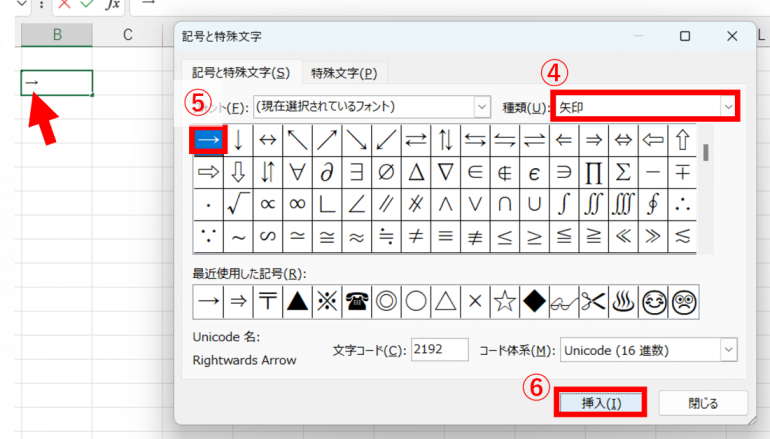
Task: Select the telephone symbol in recent symbols
Action: 357,302
